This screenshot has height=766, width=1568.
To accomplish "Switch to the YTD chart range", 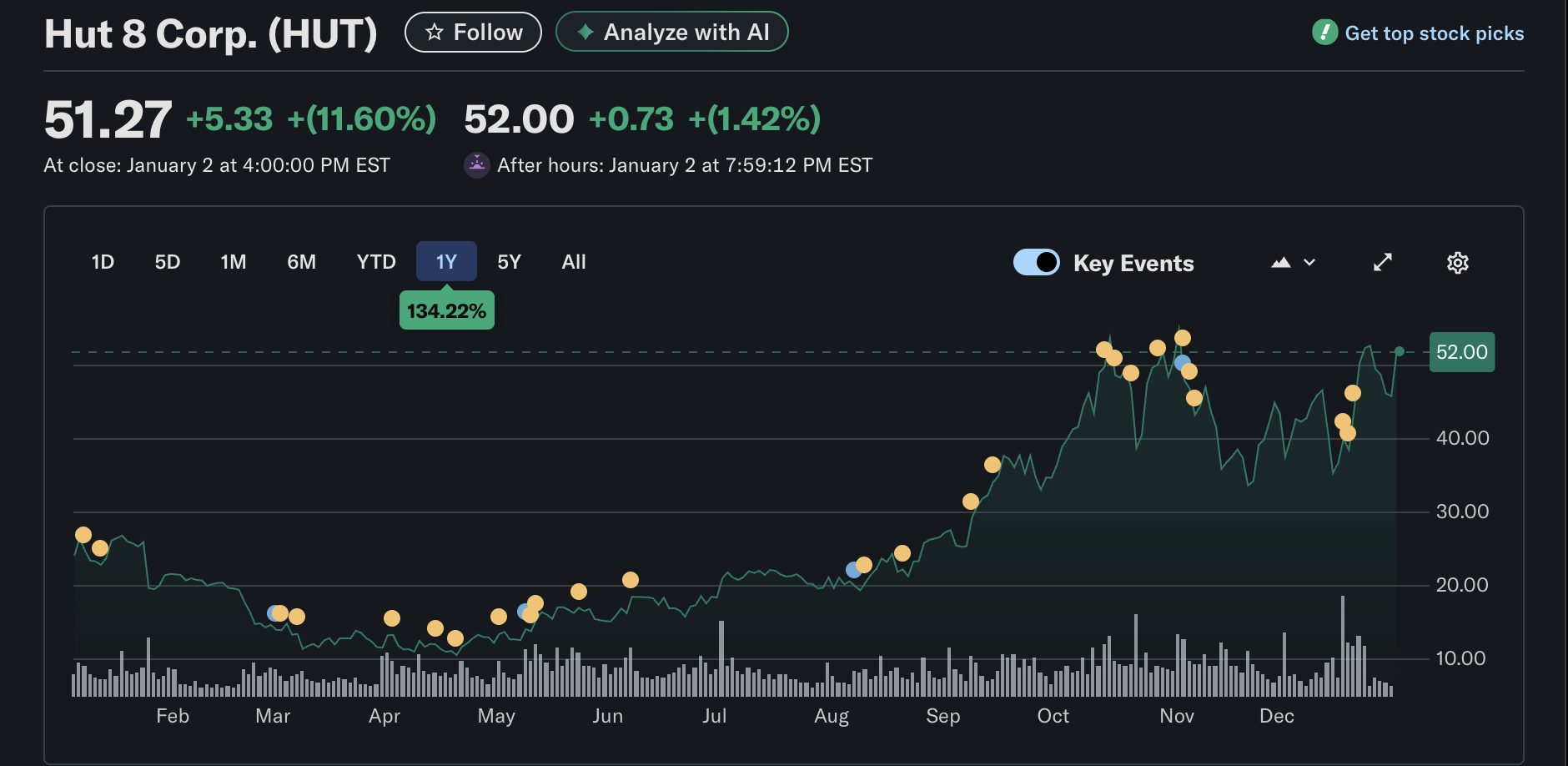I will (375, 261).
